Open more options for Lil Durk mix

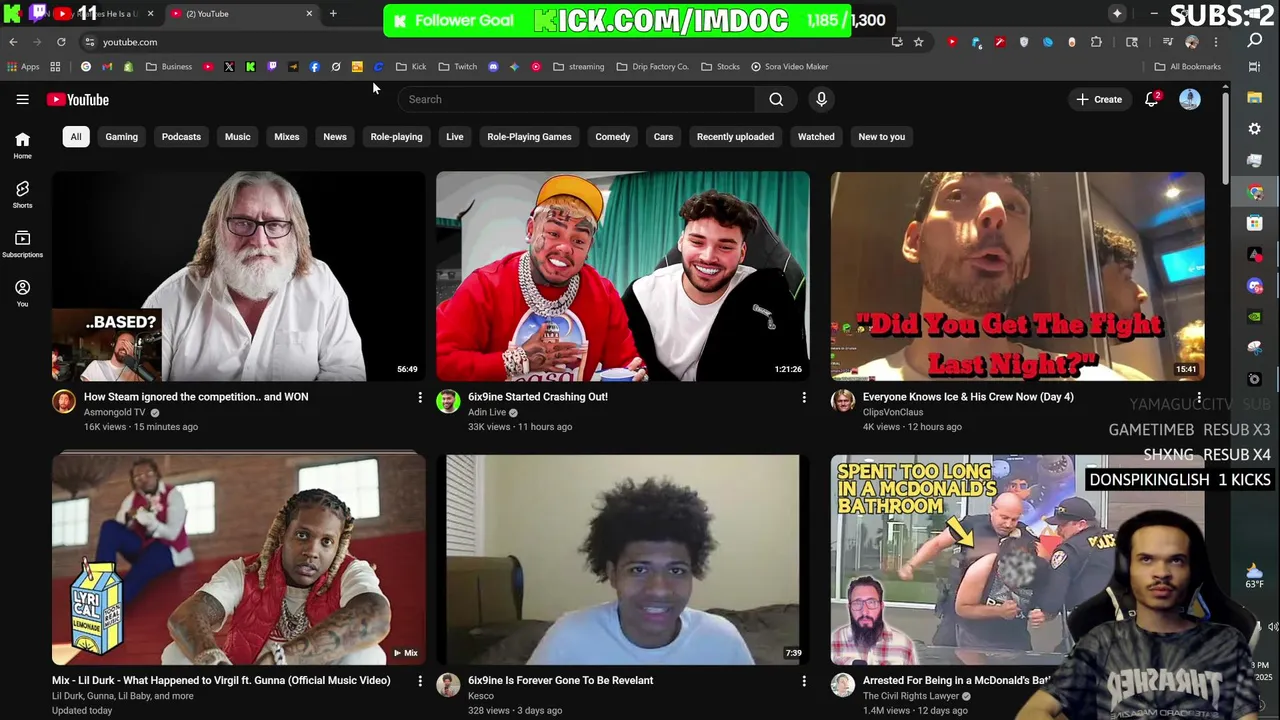pyautogui.click(x=420, y=681)
